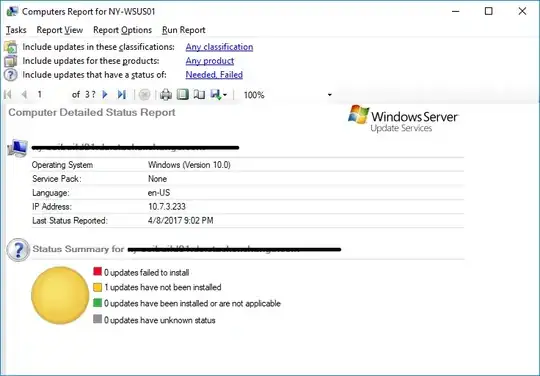Image resolution: width=540 pixels, height=376 pixels.
Task: Click the en-US language value
Action: coord(159,193)
